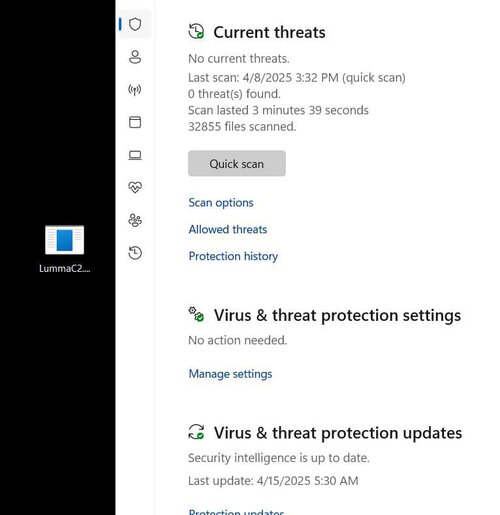Open Device performance & health heart icon
The image size is (500, 515).
coord(135,187)
